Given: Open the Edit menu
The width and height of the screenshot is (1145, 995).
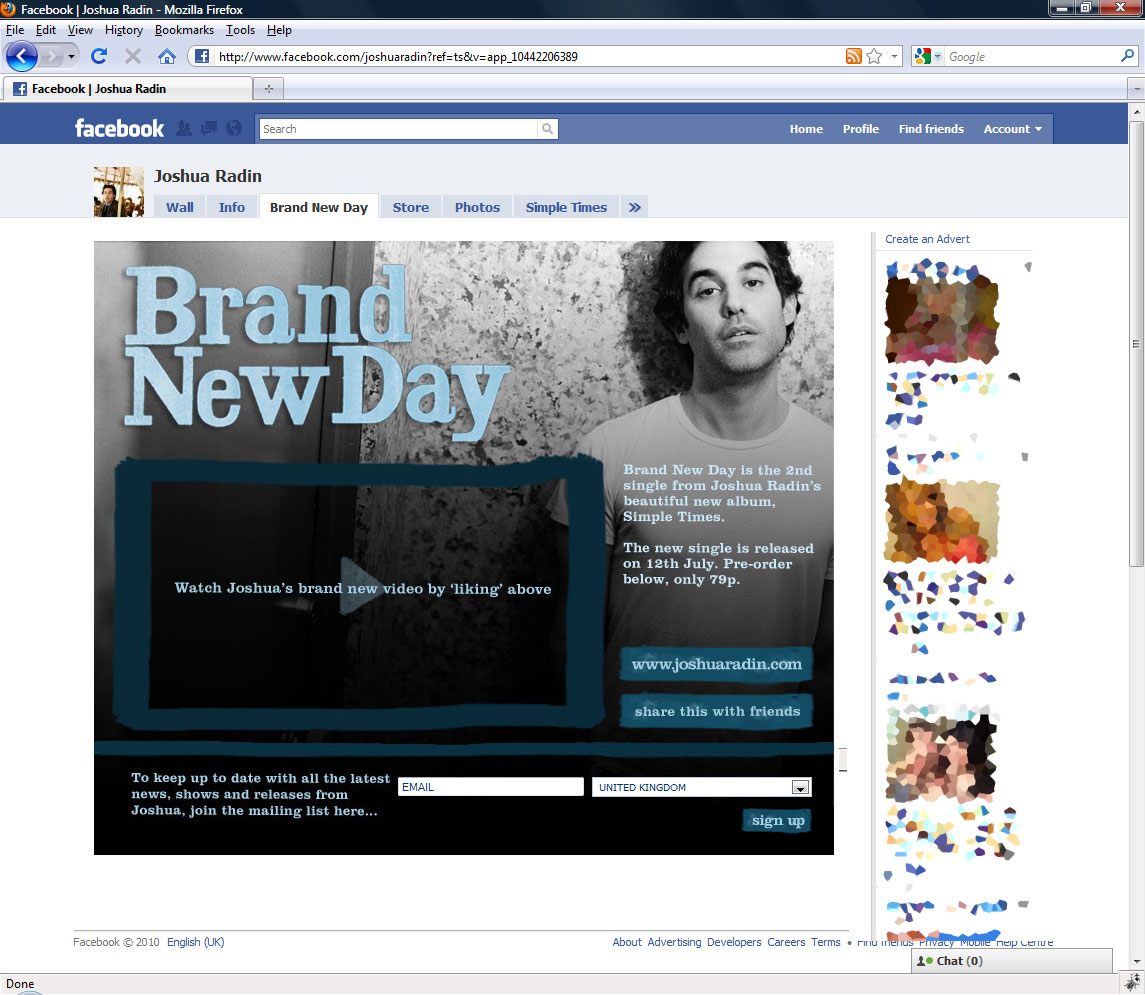Looking at the screenshot, I should click(45, 30).
